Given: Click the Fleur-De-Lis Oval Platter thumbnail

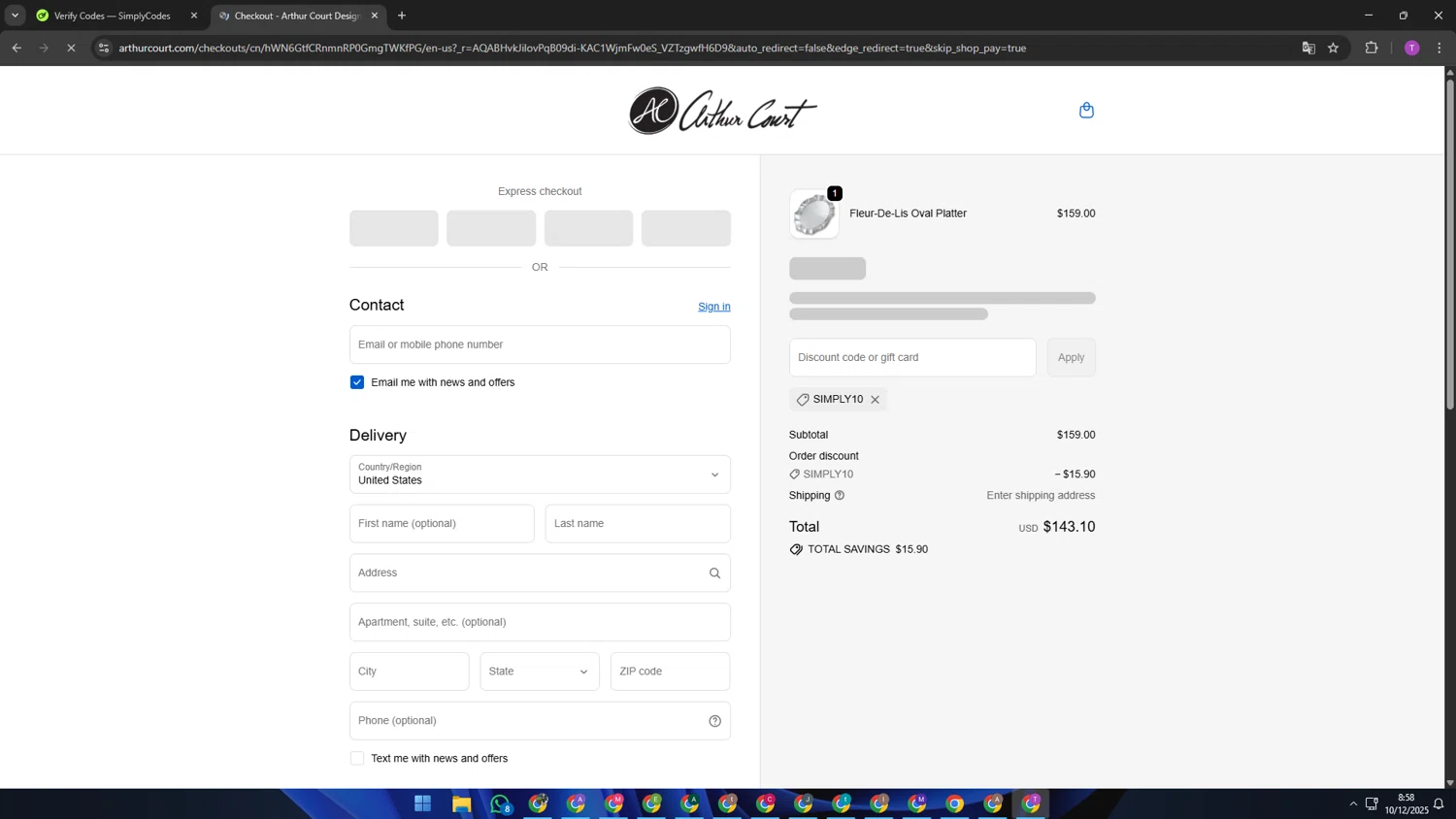Looking at the screenshot, I should pyautogui.click(x=814, y=214).
